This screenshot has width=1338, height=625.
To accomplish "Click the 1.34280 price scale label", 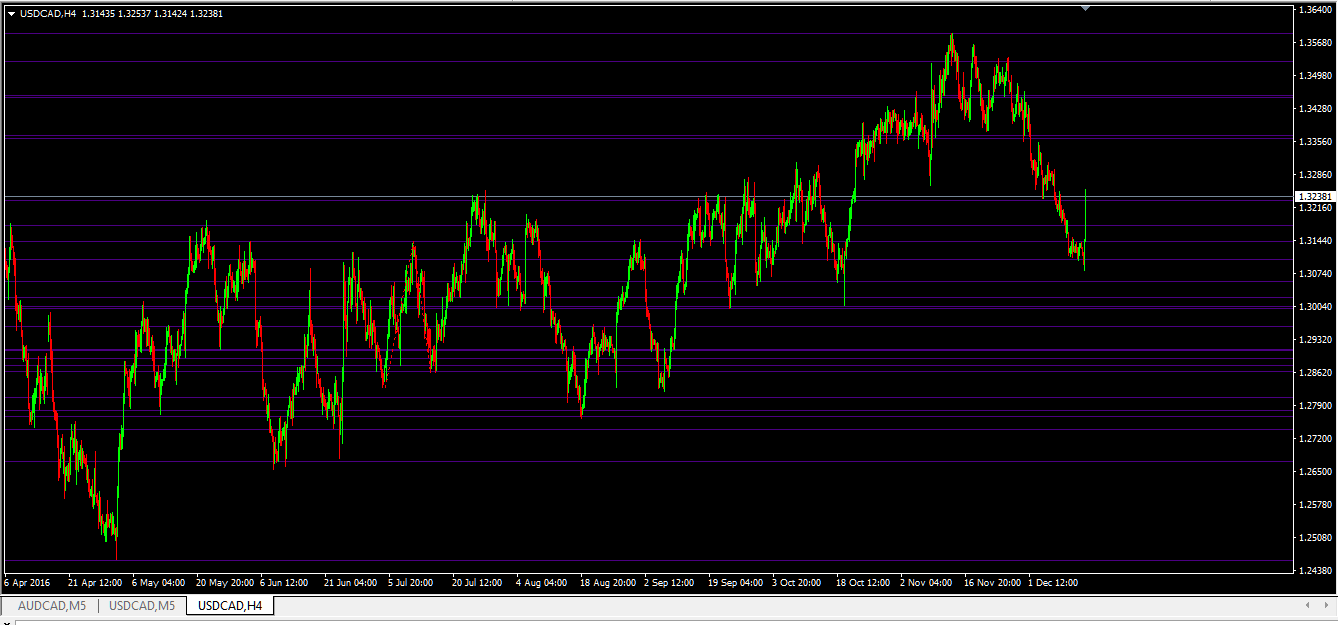I will (x=1313, y=109).
